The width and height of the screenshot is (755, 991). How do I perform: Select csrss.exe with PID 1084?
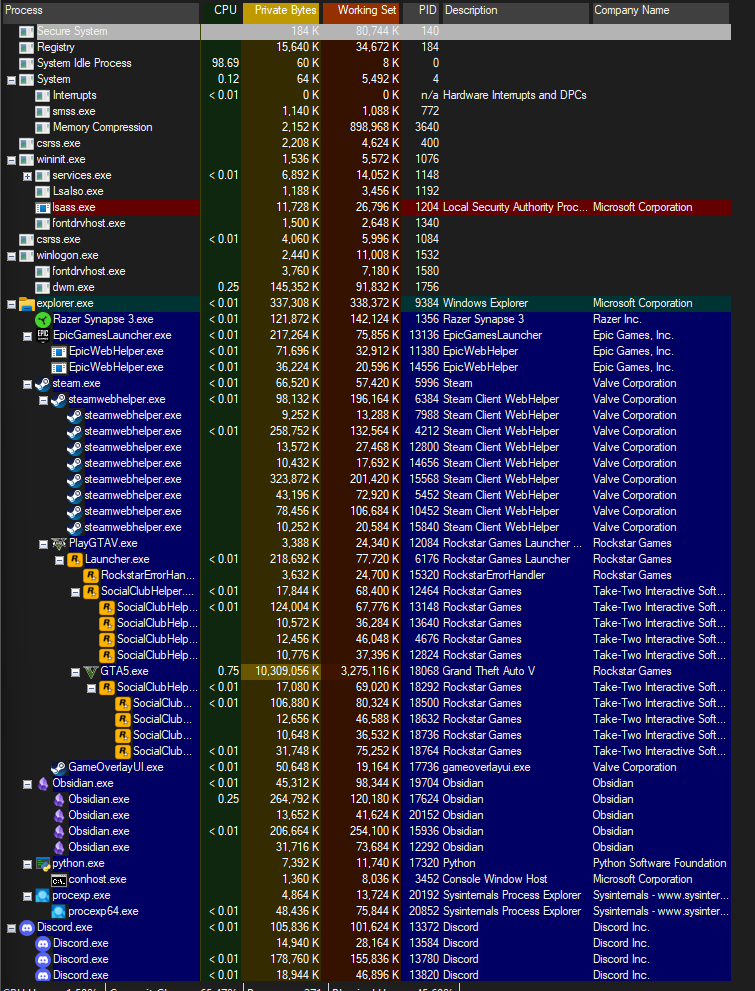point(365,239)
